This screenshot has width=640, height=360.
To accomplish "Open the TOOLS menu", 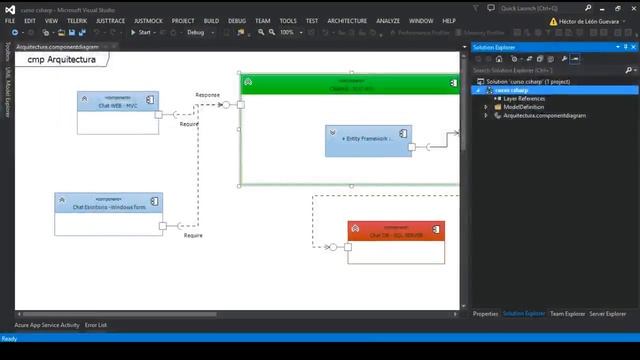I will pyautogui.click(x=288, y=21).
